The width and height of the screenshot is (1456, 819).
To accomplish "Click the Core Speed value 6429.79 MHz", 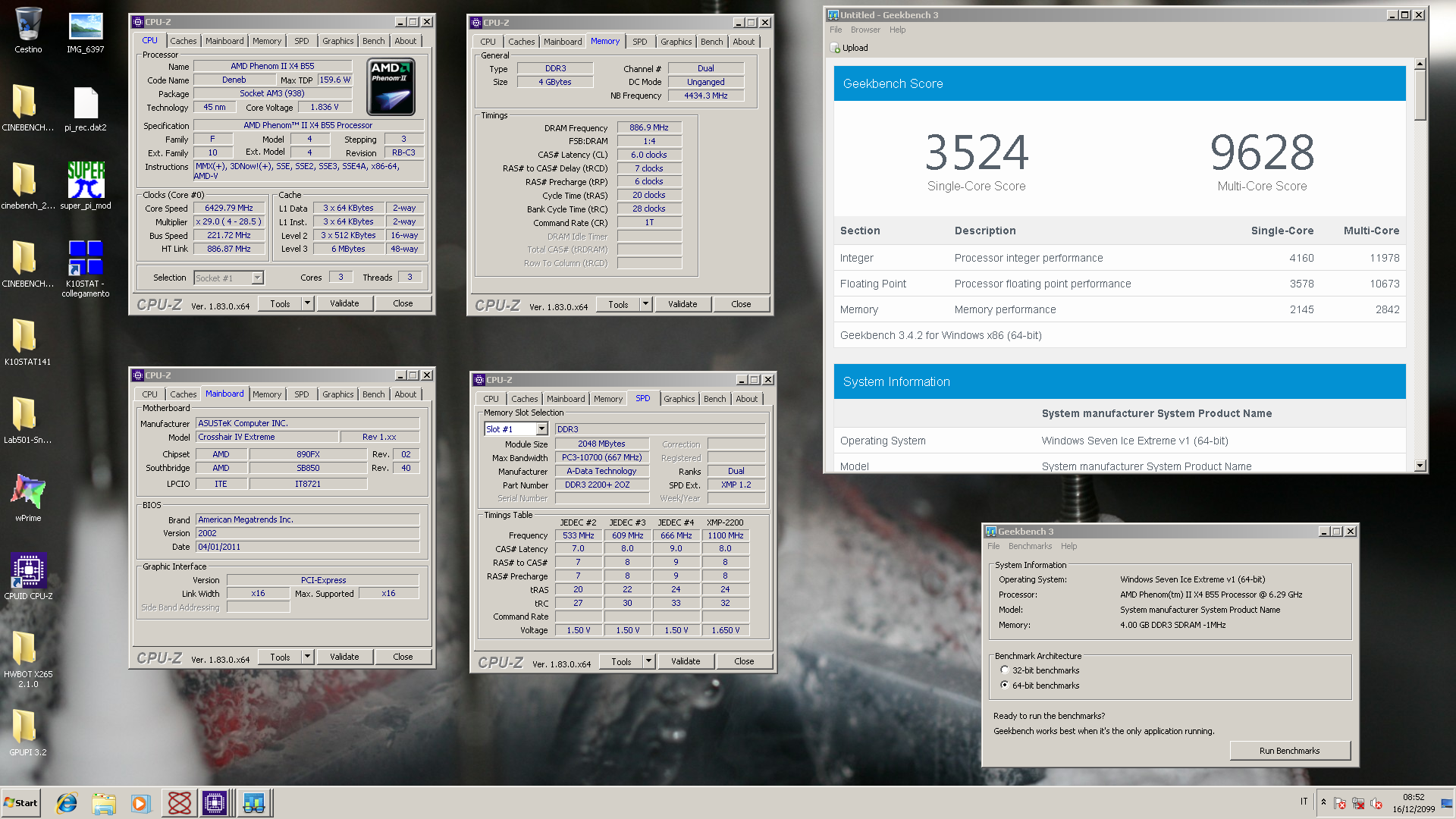I will click(x=229, y=209).
